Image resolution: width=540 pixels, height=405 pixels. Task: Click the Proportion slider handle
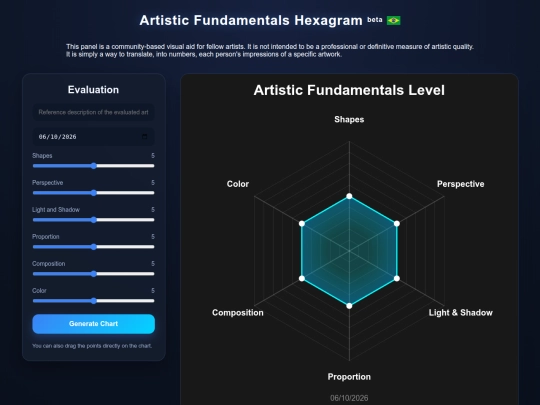(94, 247)
